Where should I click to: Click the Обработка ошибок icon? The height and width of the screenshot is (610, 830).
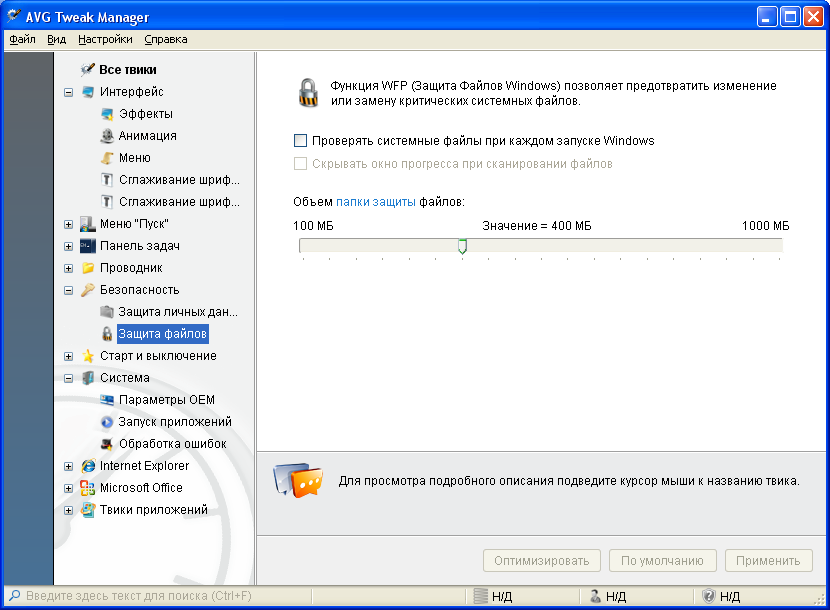tap(107, 444)
